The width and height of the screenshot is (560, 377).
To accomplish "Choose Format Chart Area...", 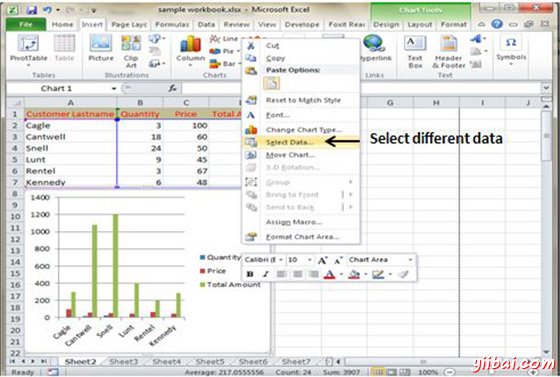I will pyautogui.click(x=301, y=237).
